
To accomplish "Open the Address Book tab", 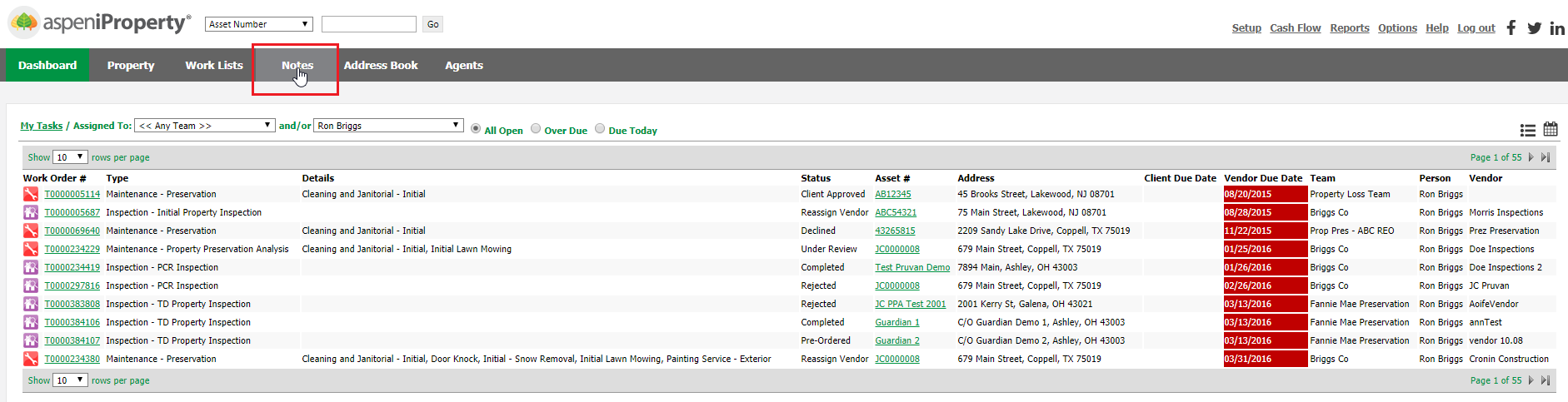I will pyautogui.click(x=381, y=65).
